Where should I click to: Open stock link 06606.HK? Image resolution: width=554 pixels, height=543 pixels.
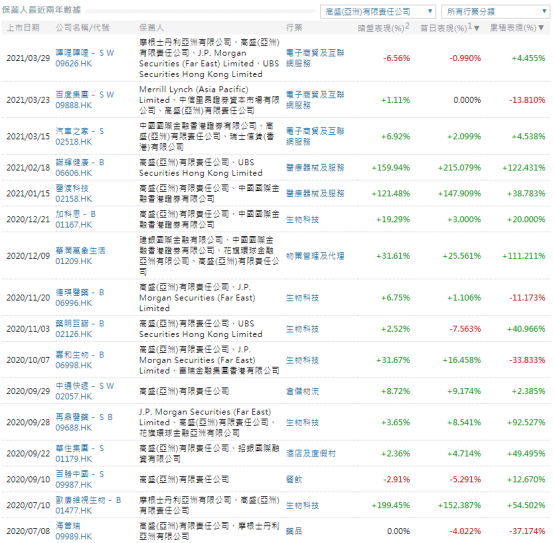pyautogui.click(x=73, y=173)
